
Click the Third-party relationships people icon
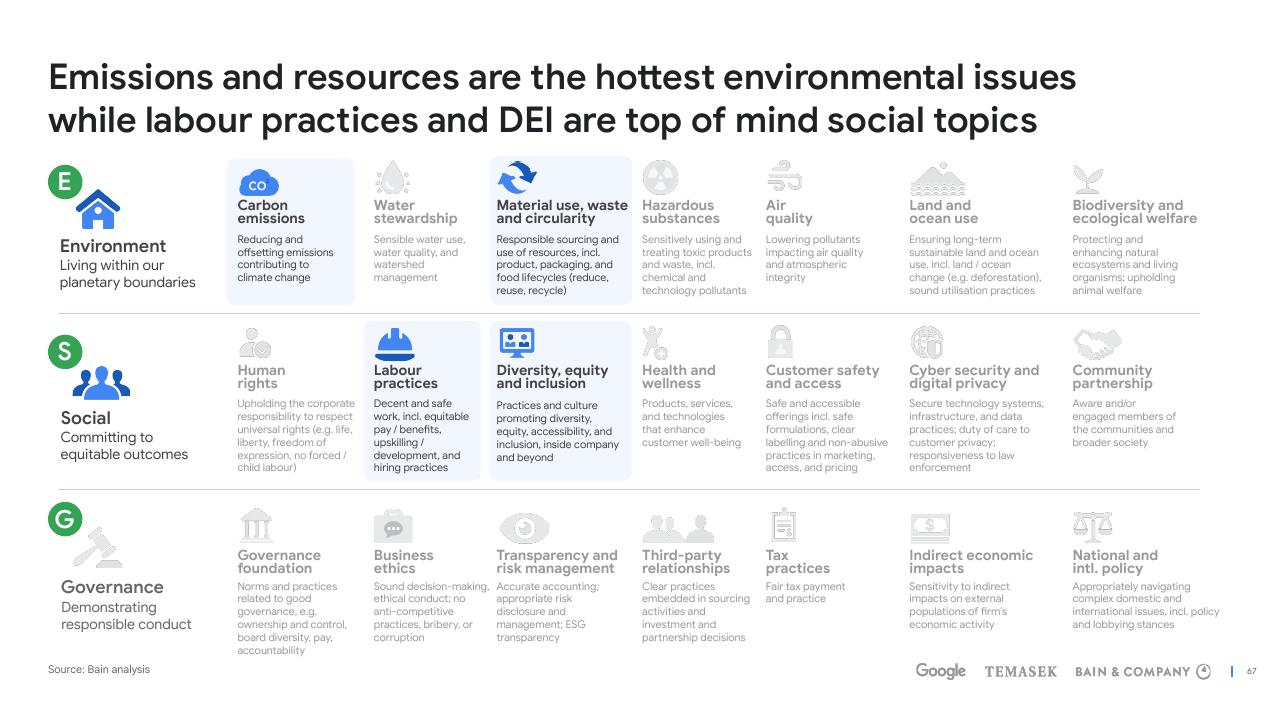(x=678, y=528)
